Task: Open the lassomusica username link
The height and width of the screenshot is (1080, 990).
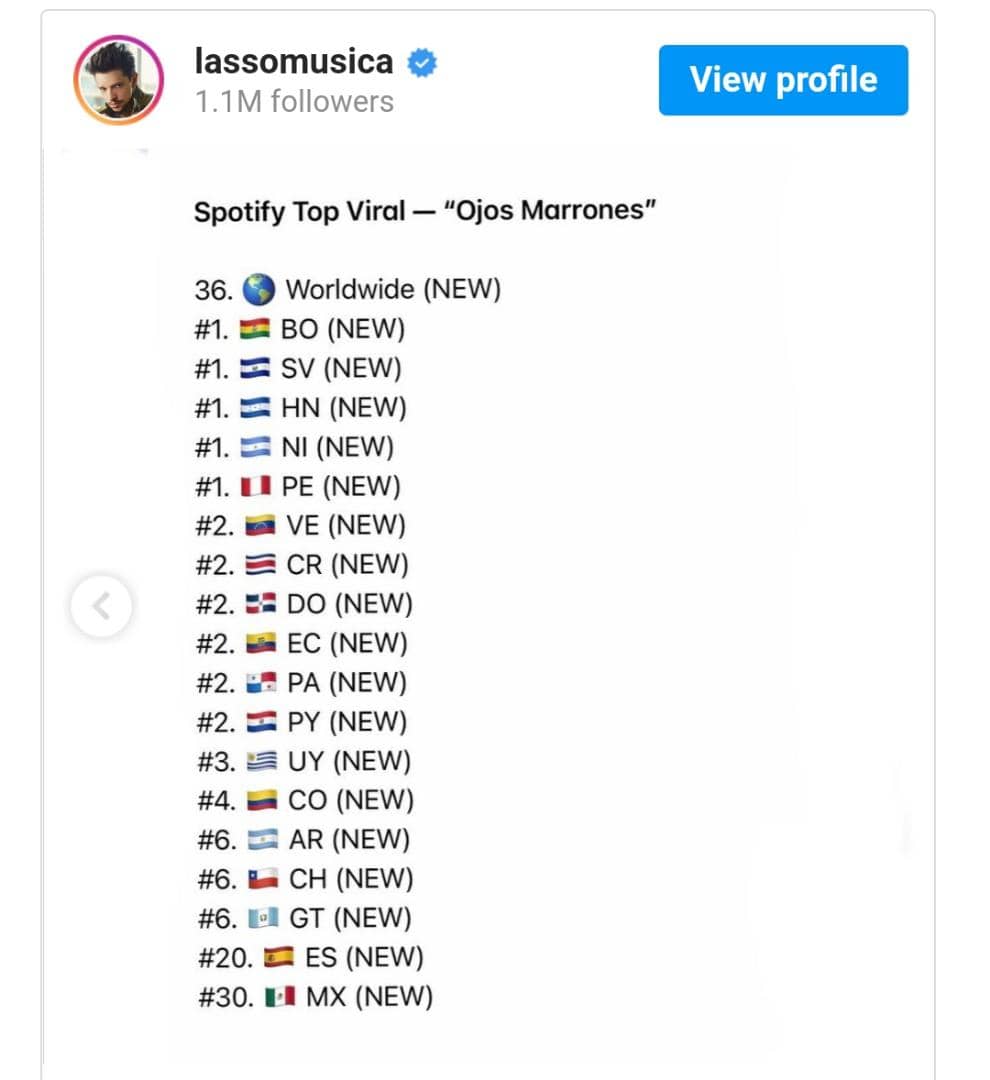Action: 294,61
